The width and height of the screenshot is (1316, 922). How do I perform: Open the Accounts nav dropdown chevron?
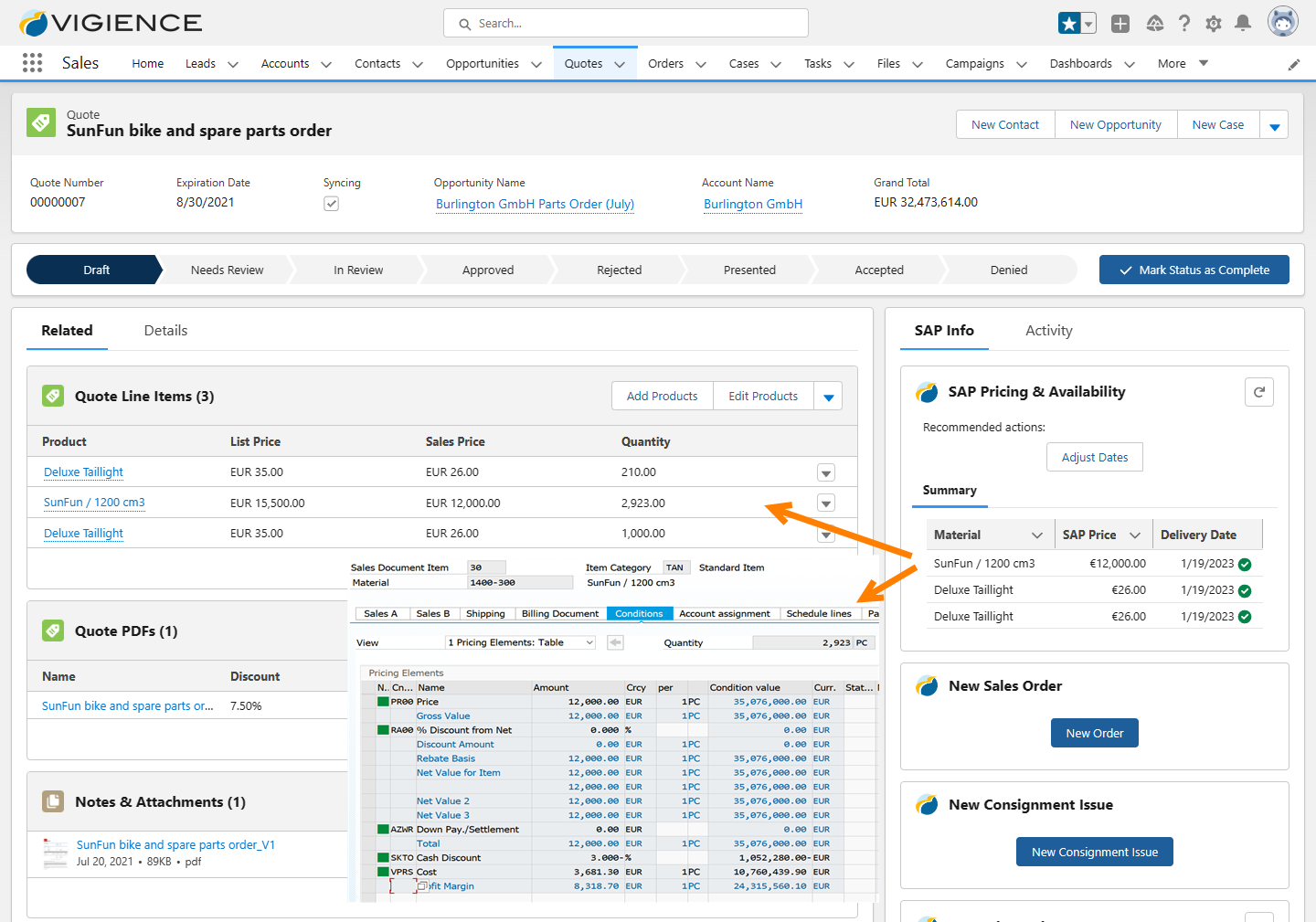pyautogui.click(x=326, y=64)
